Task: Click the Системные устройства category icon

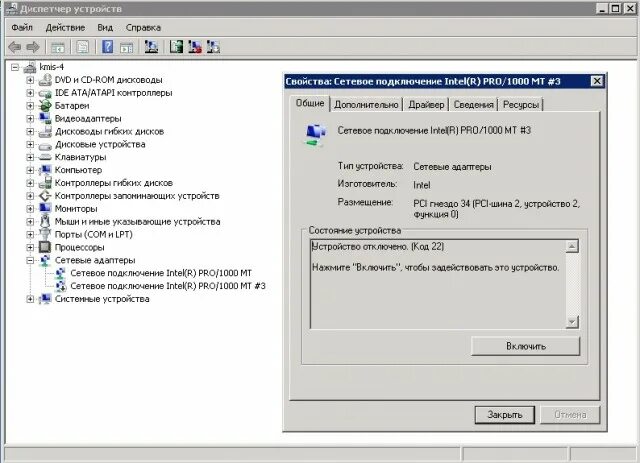Action: (45, 299)
